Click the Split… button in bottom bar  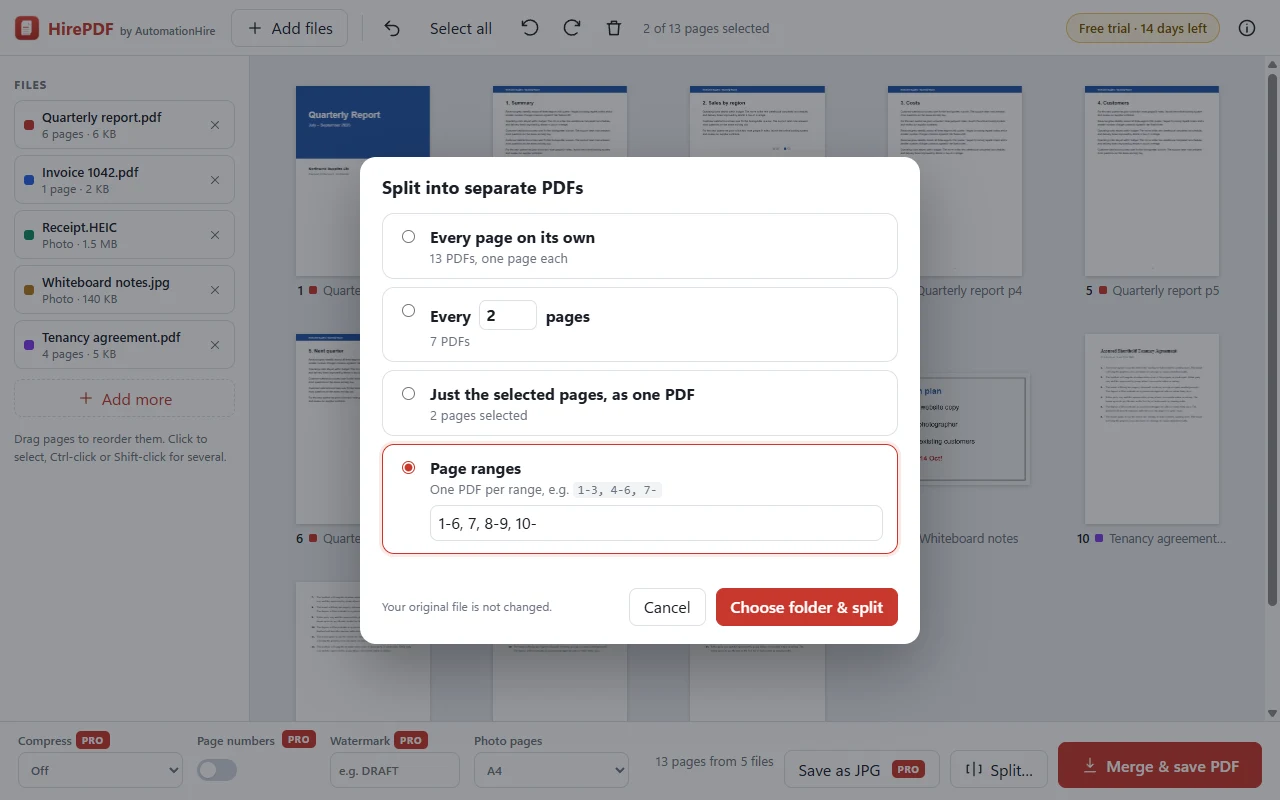pyautogui.click(x=999, y=770)
